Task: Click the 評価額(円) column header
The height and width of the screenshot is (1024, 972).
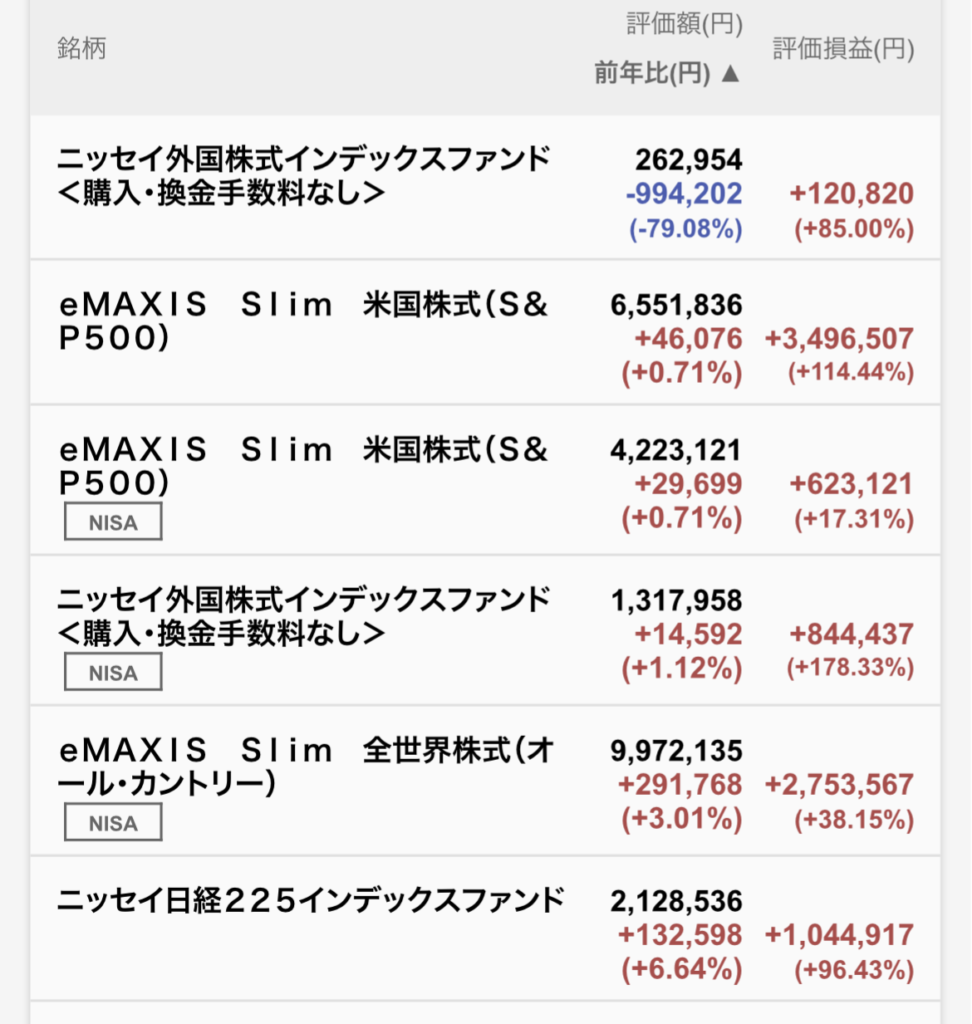Action: [684, 26]
